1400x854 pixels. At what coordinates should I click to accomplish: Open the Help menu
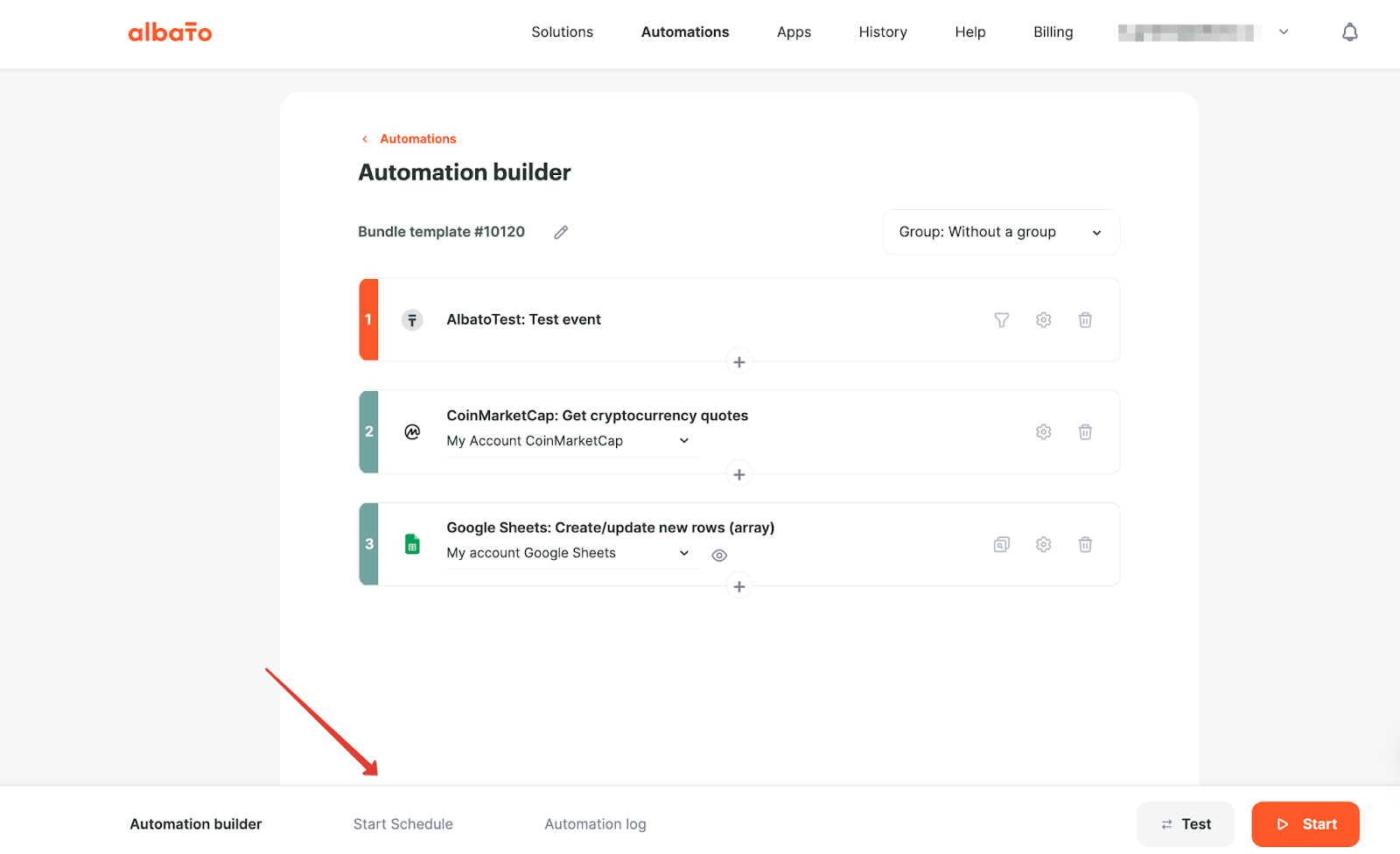(970, 32)
